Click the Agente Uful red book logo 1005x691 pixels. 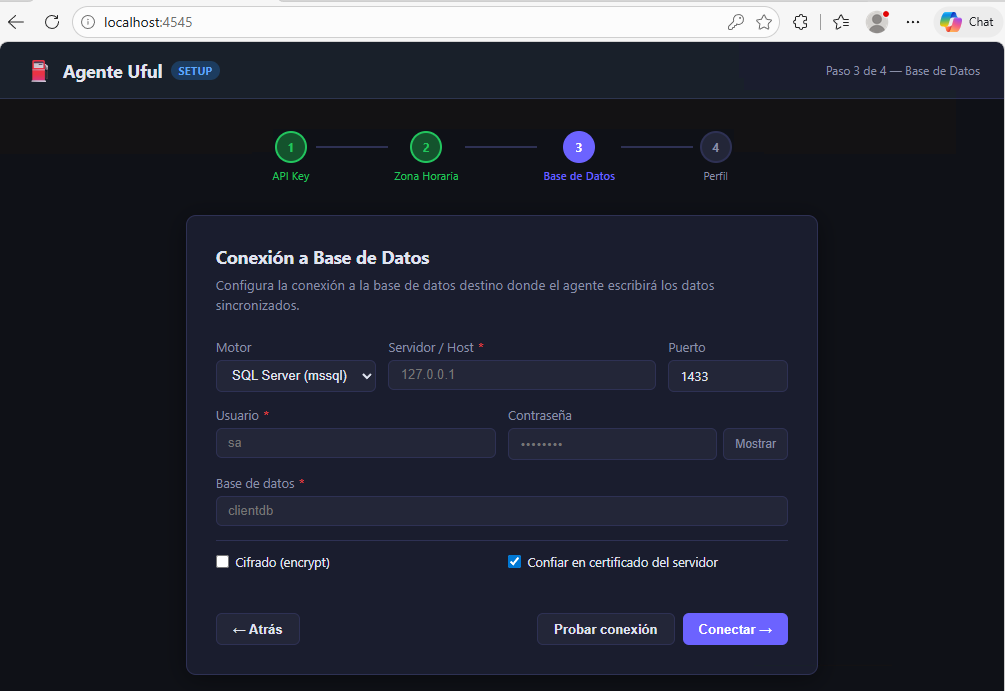point(39,70)
